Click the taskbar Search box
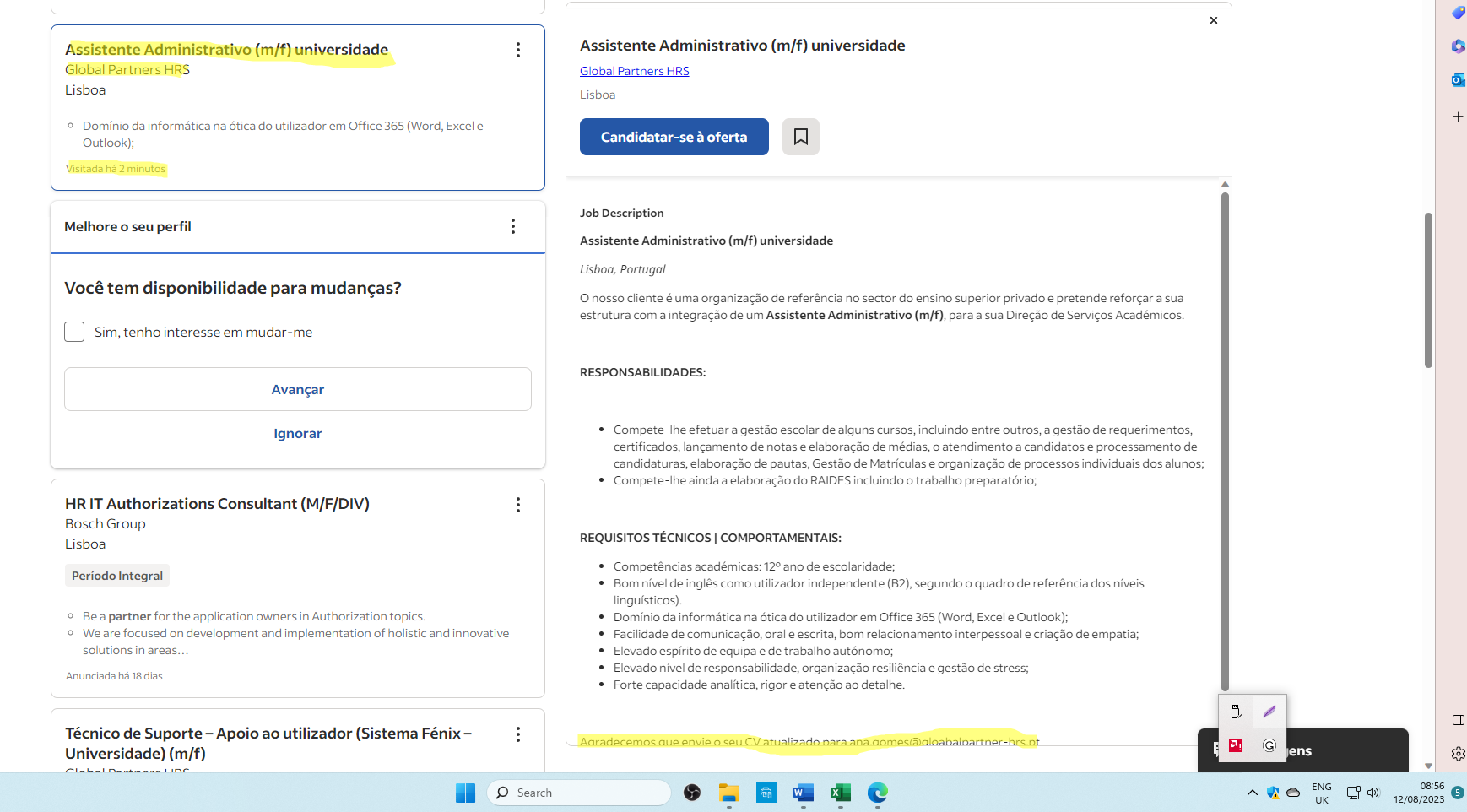Viewport: 1467px width, 812px height. 579,793
